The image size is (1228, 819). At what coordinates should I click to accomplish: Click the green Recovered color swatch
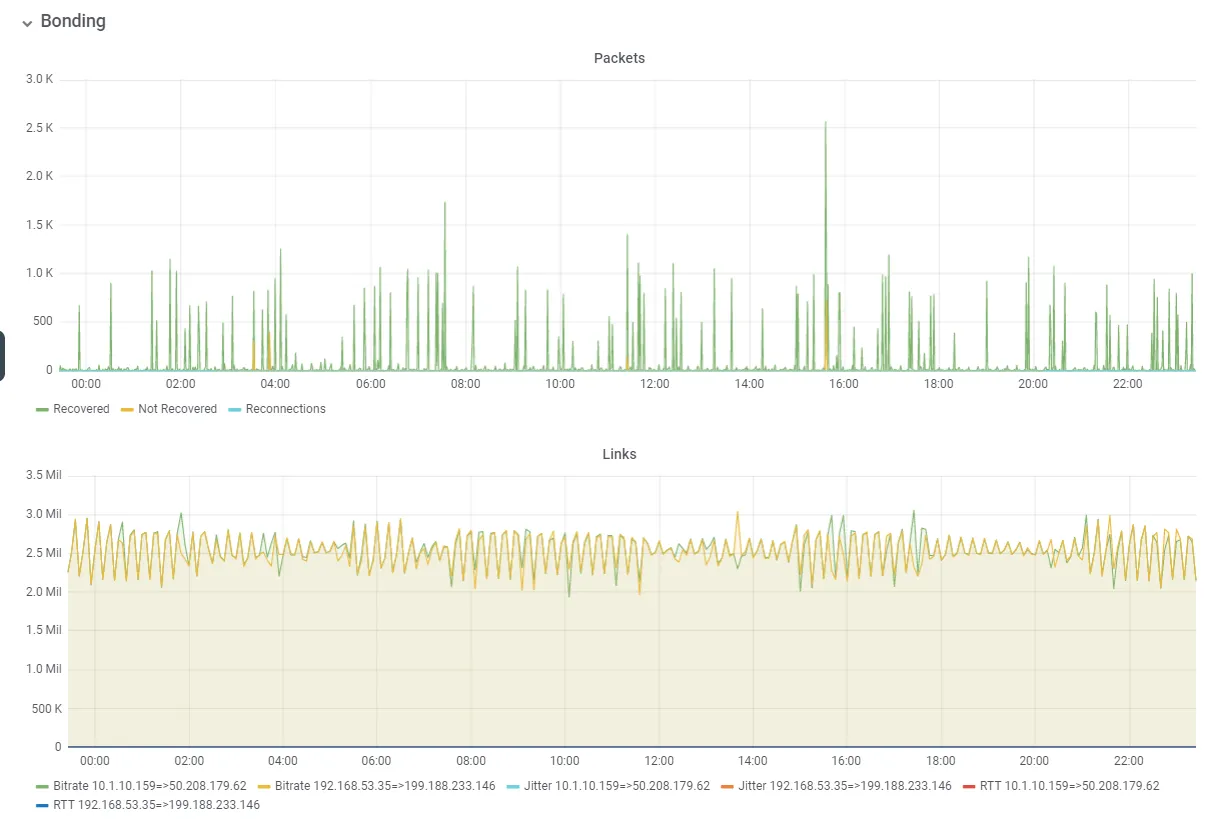point(42,410)
